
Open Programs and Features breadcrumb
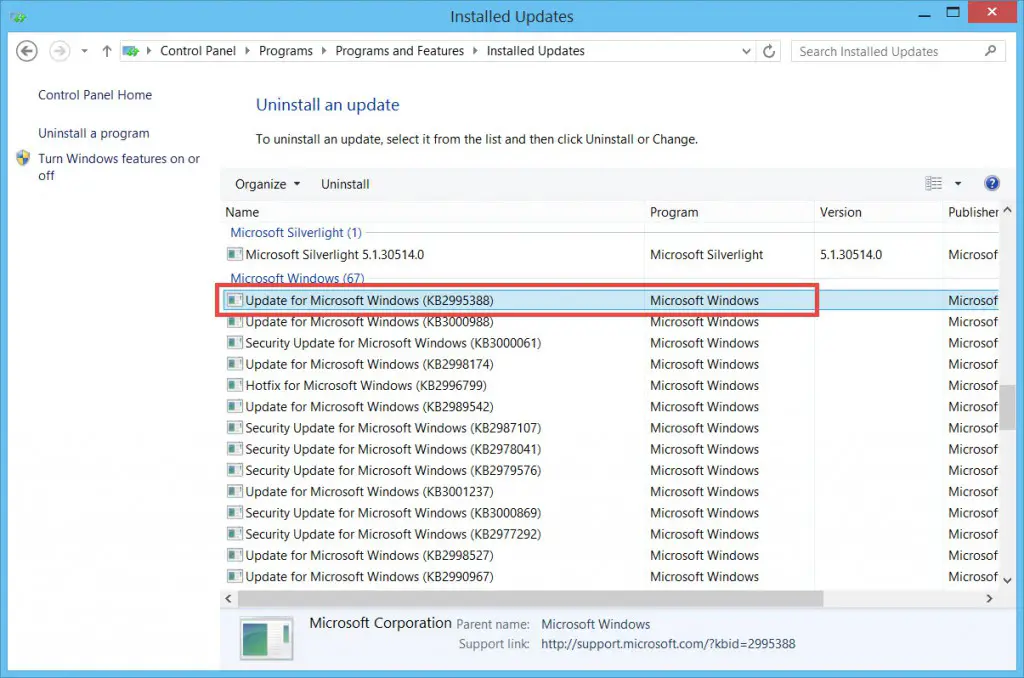pos(400,51)
